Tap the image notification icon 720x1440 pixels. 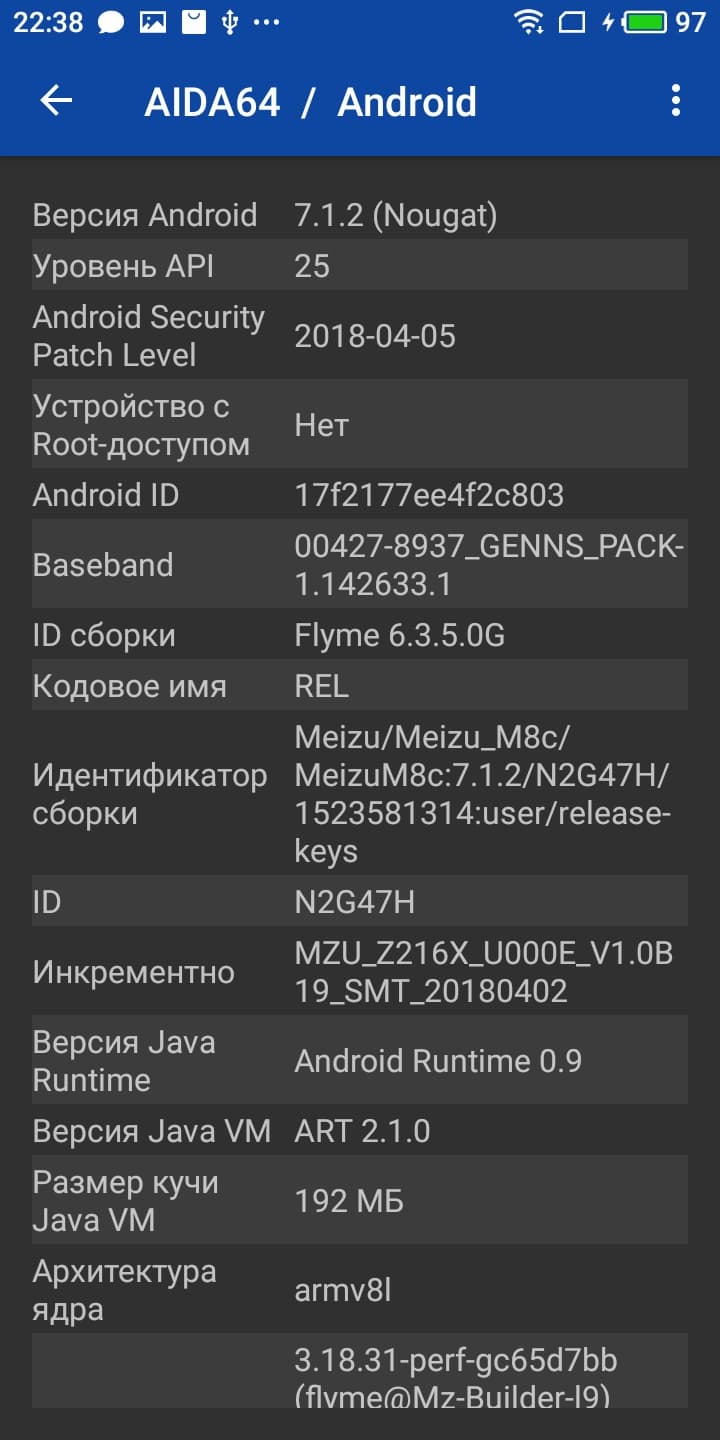coord(152,22)
